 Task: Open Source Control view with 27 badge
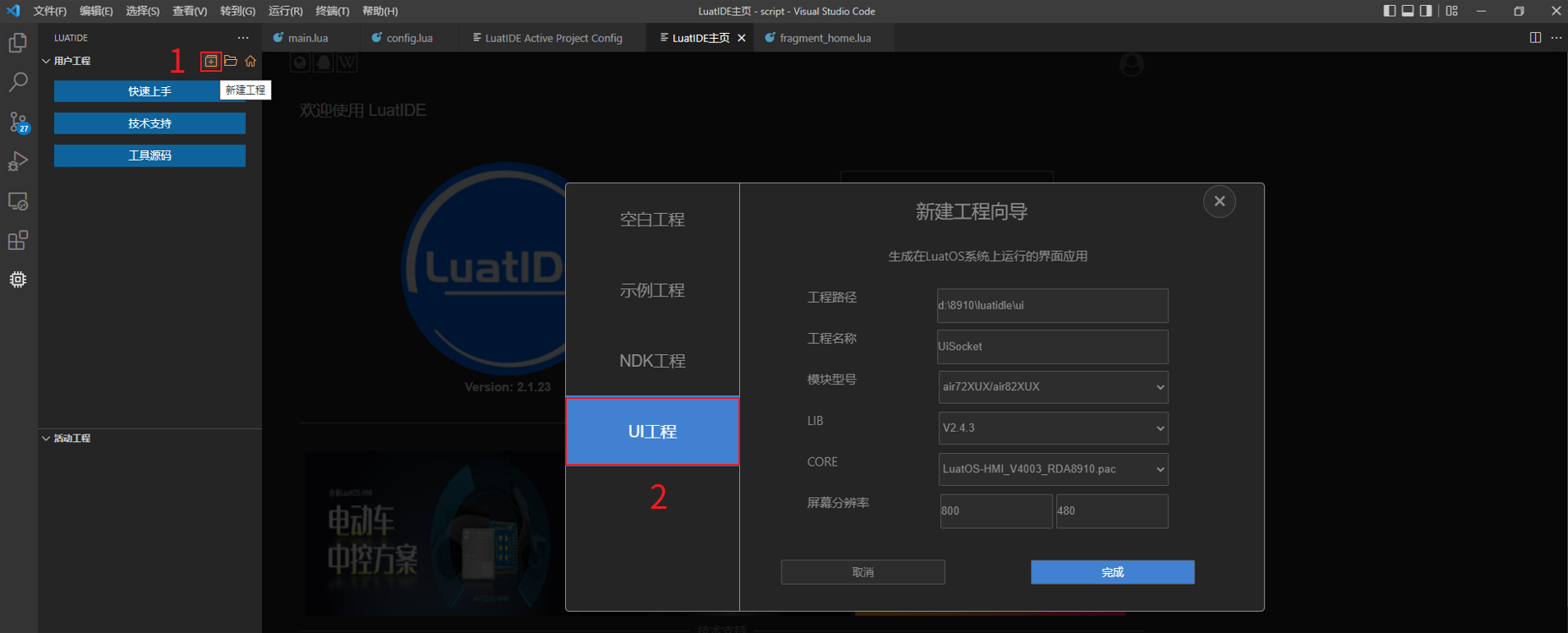pyautogui.click(x=18, y=122)
